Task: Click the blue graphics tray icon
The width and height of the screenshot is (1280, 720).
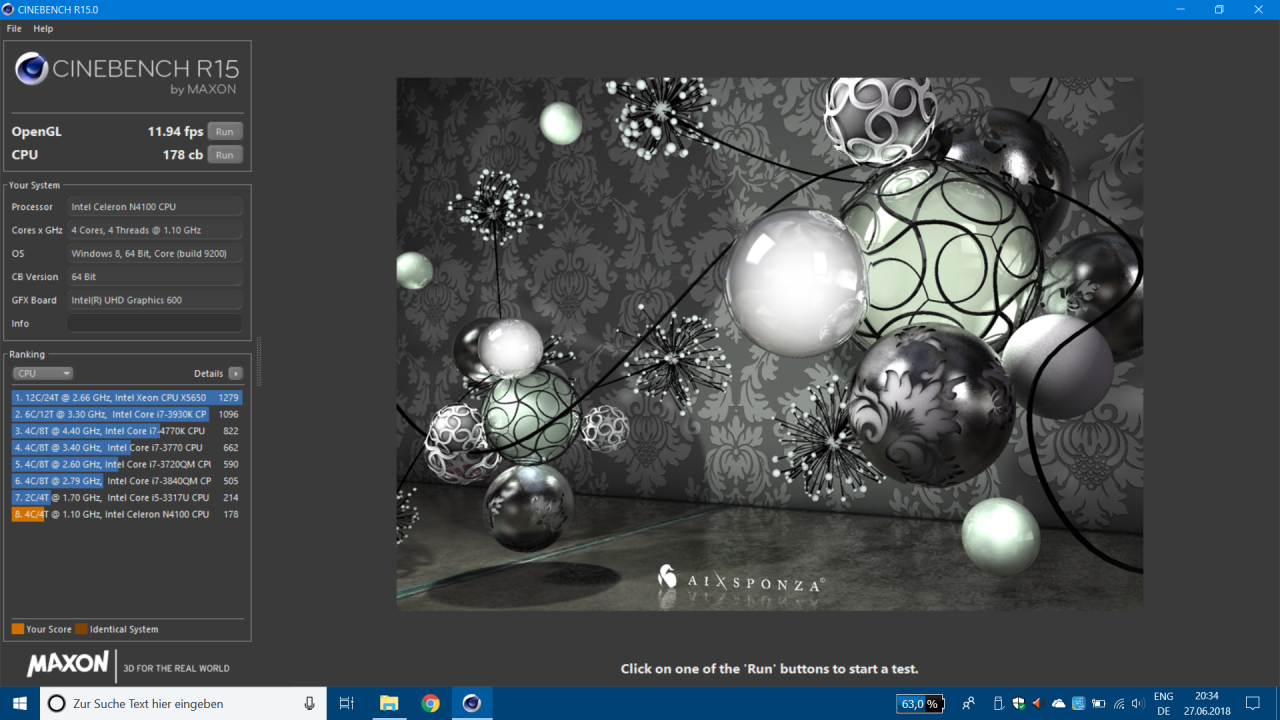Action: tap(1078, 704)
